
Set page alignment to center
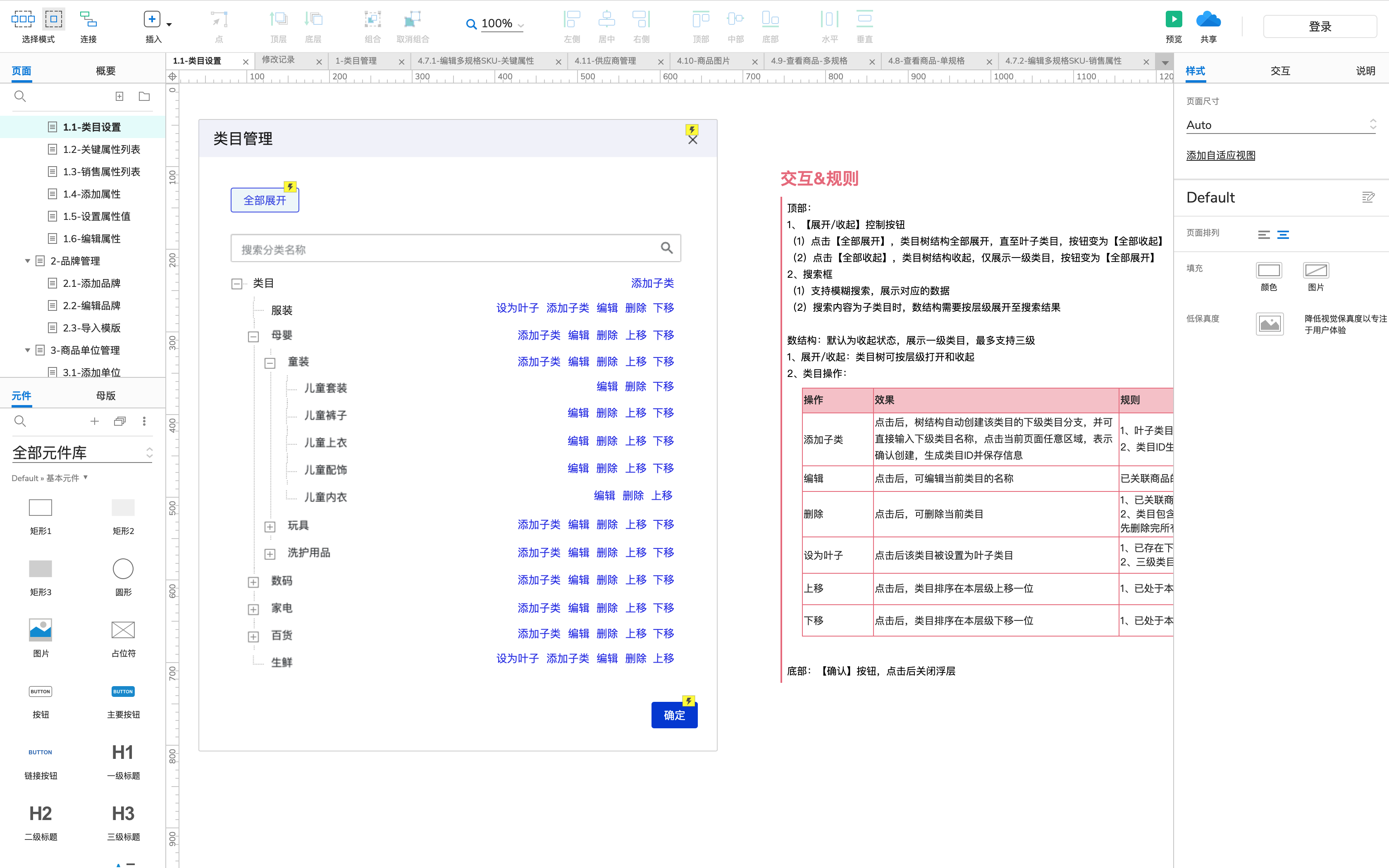point(1283,234)
